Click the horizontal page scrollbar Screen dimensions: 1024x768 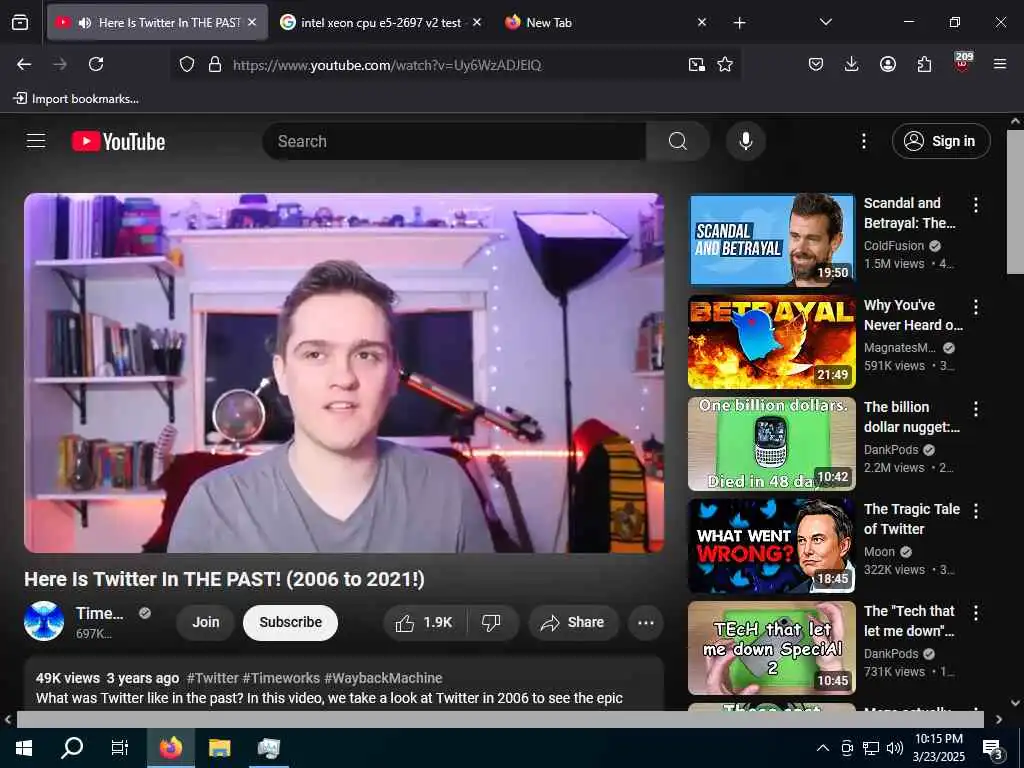coord(500,719)
